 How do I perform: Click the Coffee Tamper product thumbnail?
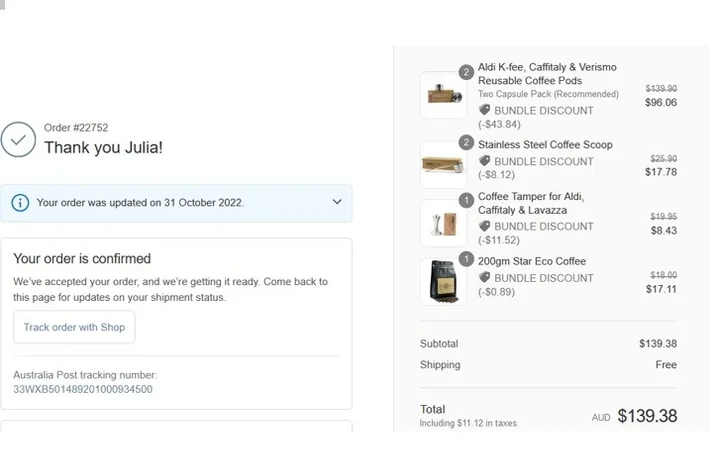(443, 223)
